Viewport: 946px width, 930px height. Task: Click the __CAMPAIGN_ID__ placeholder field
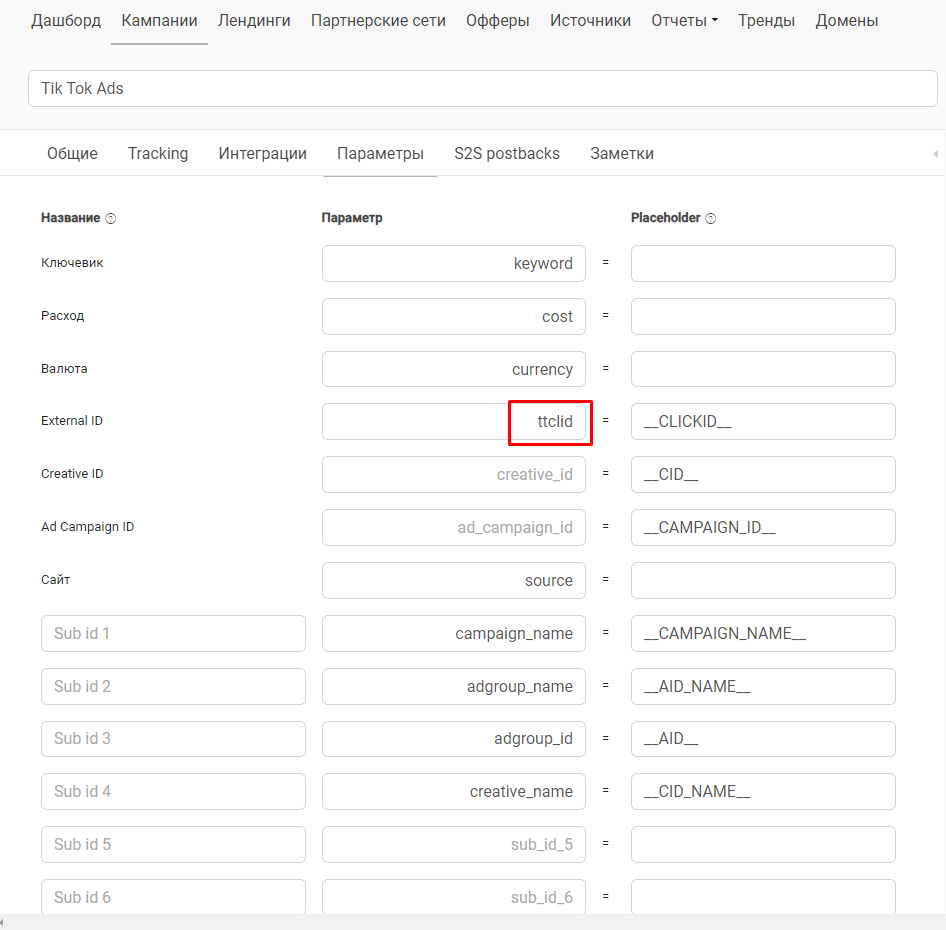[763, 527]
